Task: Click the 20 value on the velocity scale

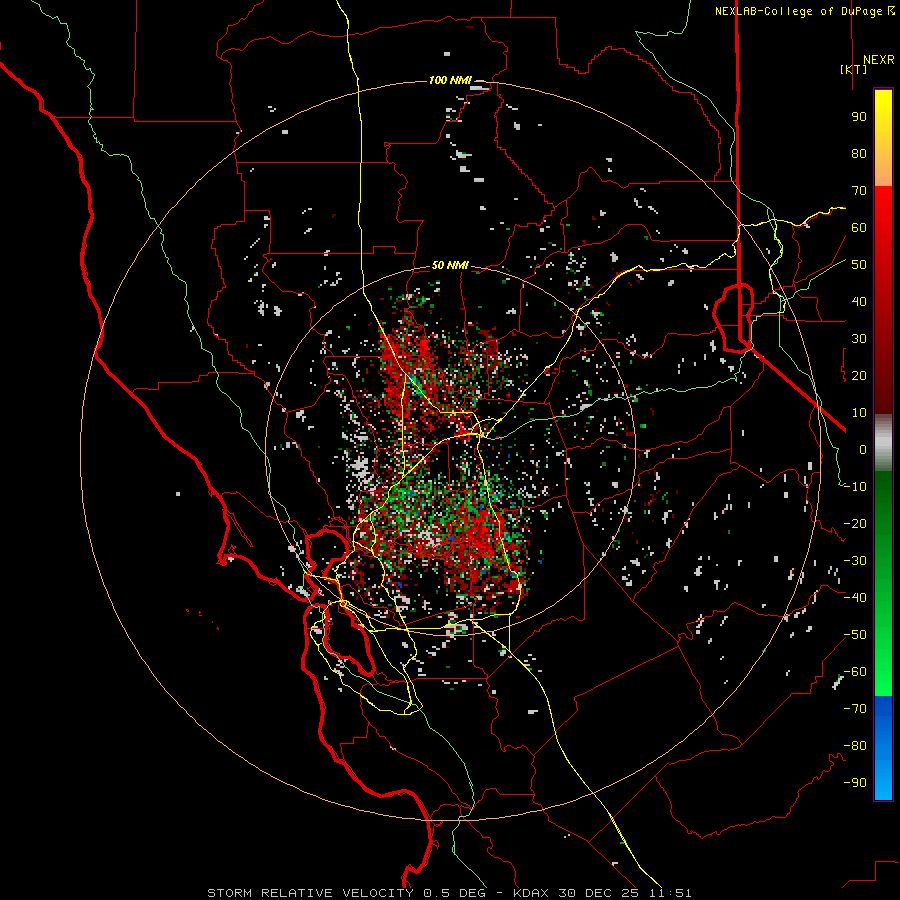Action: [x=859, y=375]
